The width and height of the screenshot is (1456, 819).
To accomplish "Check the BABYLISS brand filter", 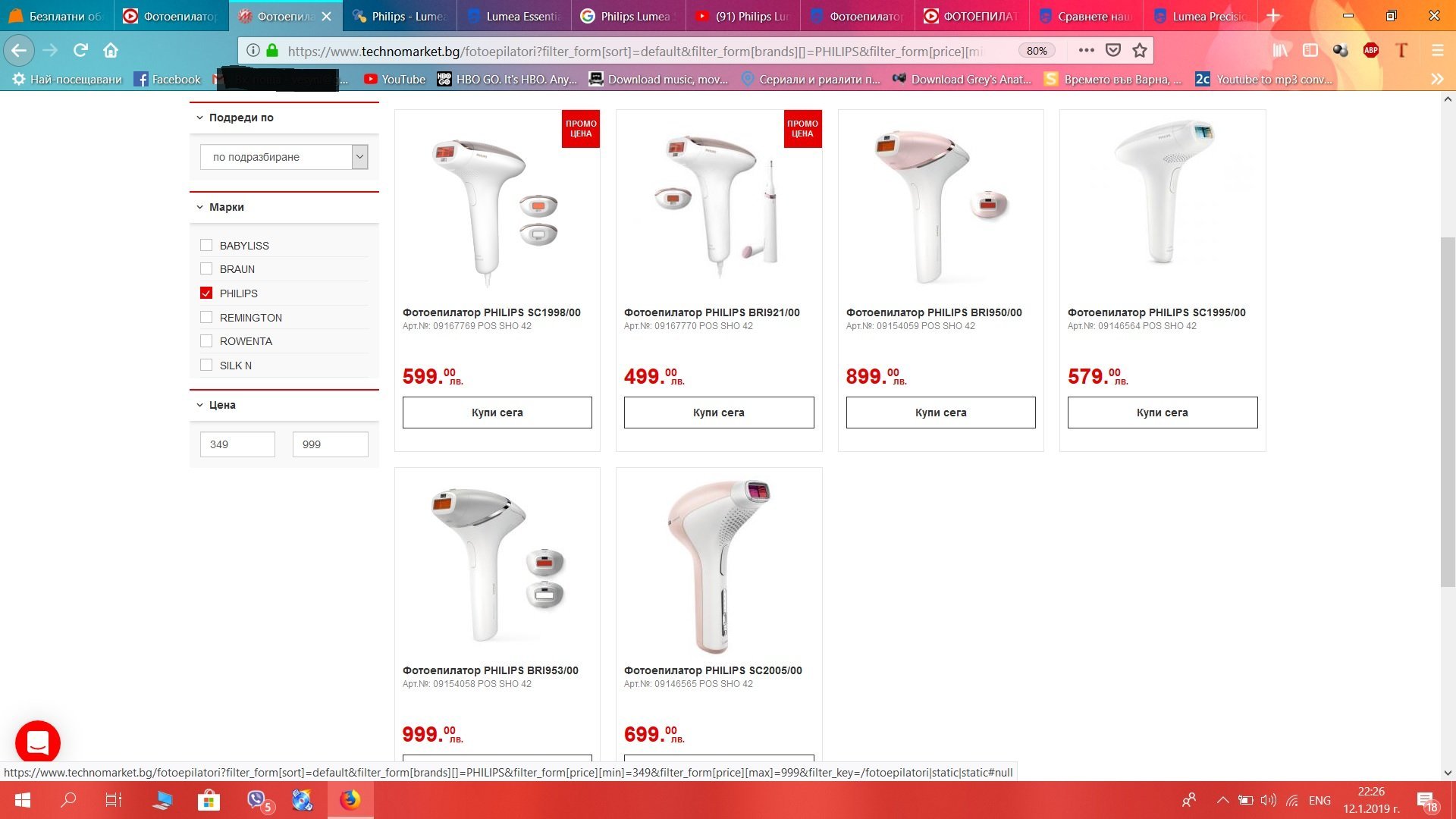I will coord(206,245).
